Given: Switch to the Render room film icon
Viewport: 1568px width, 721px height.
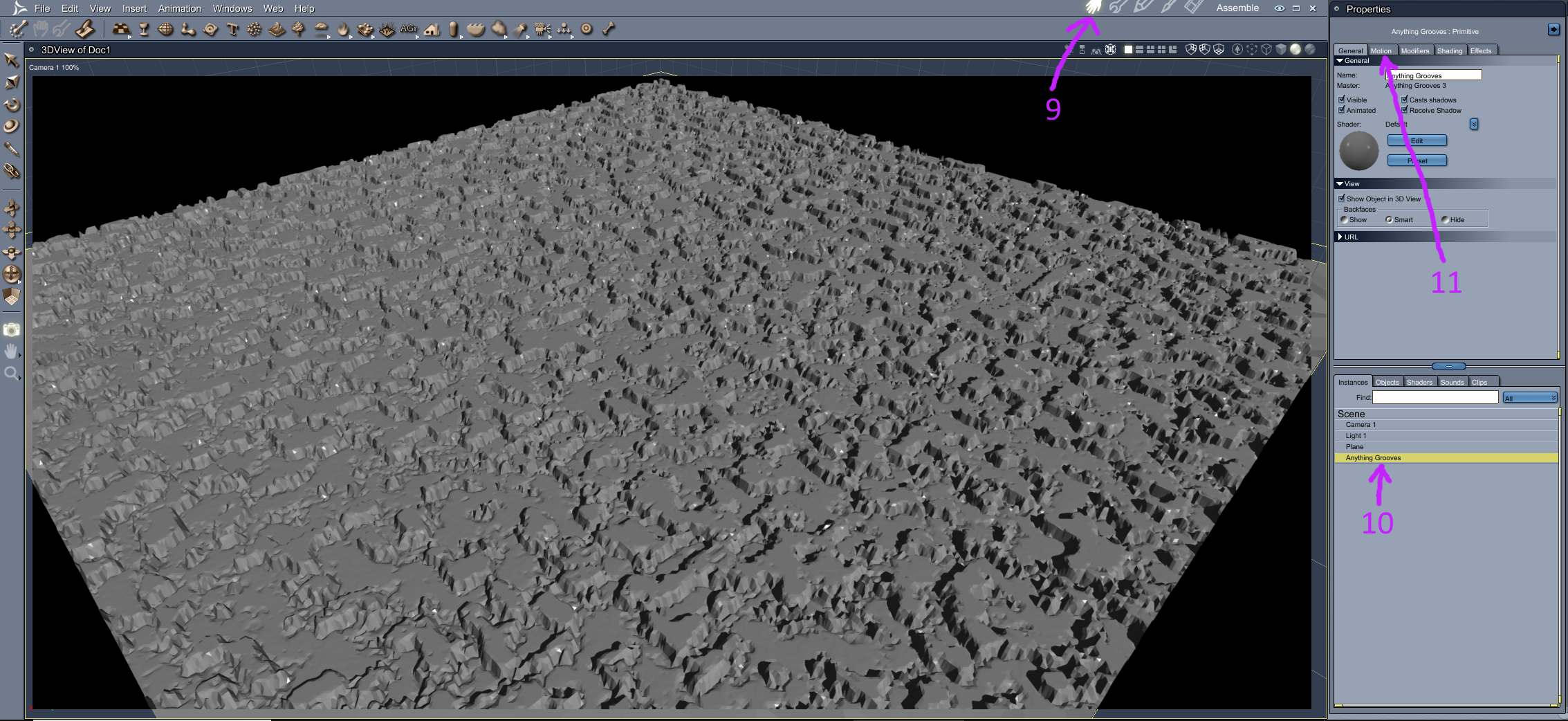Looking at the screenshot, I should tap(1193, 8).
